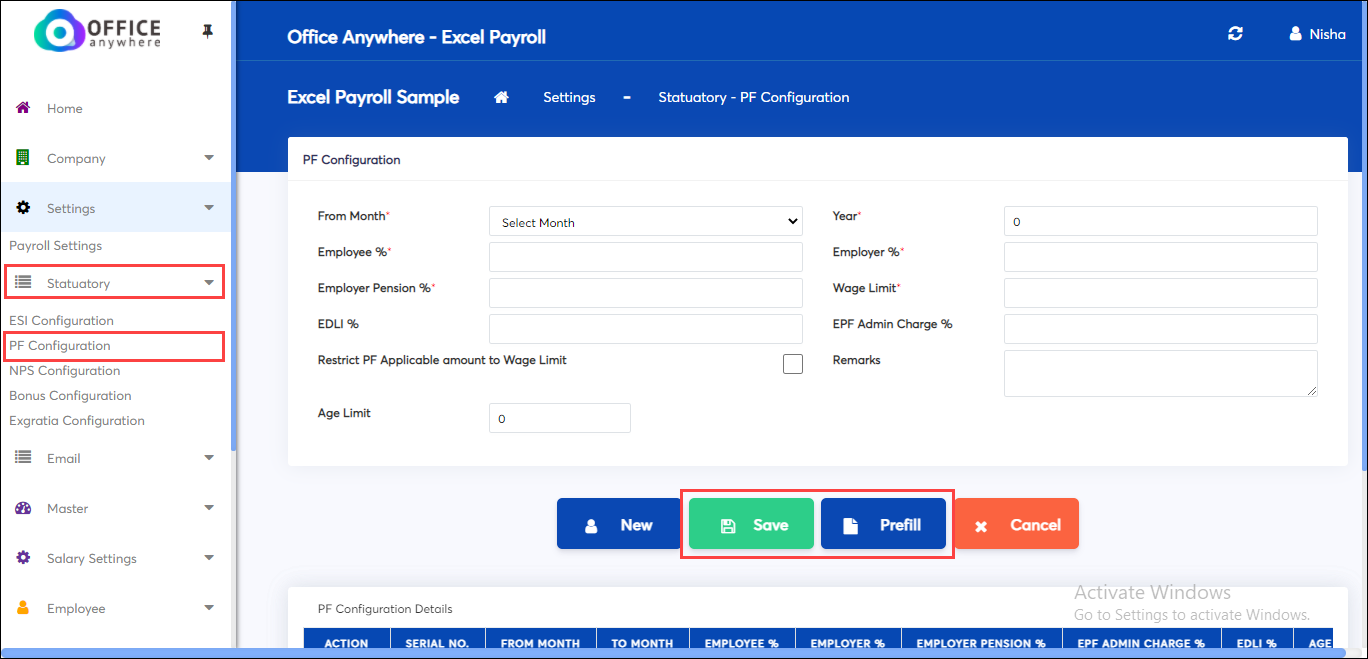Screen dimensions: 1368x659
Task: Click the Employee % input field
Action: tap(645, 257)
